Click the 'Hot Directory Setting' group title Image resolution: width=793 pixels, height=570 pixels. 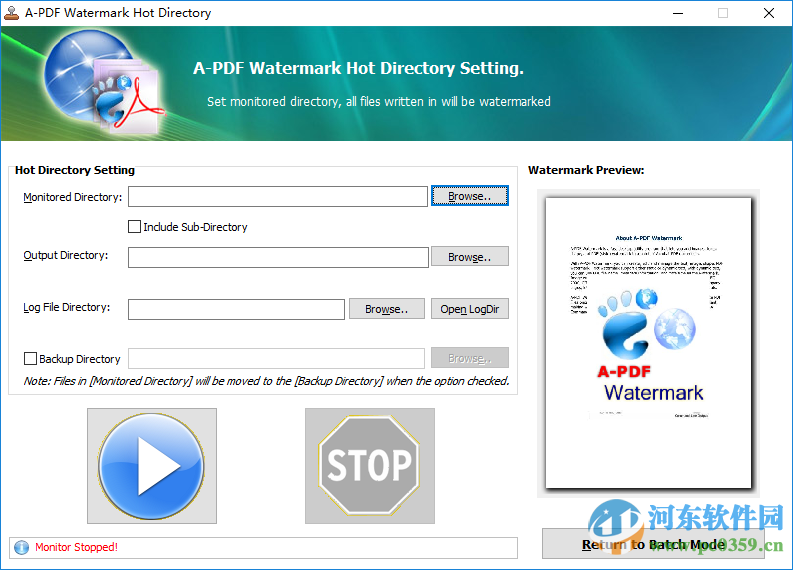tap(75, 170)
